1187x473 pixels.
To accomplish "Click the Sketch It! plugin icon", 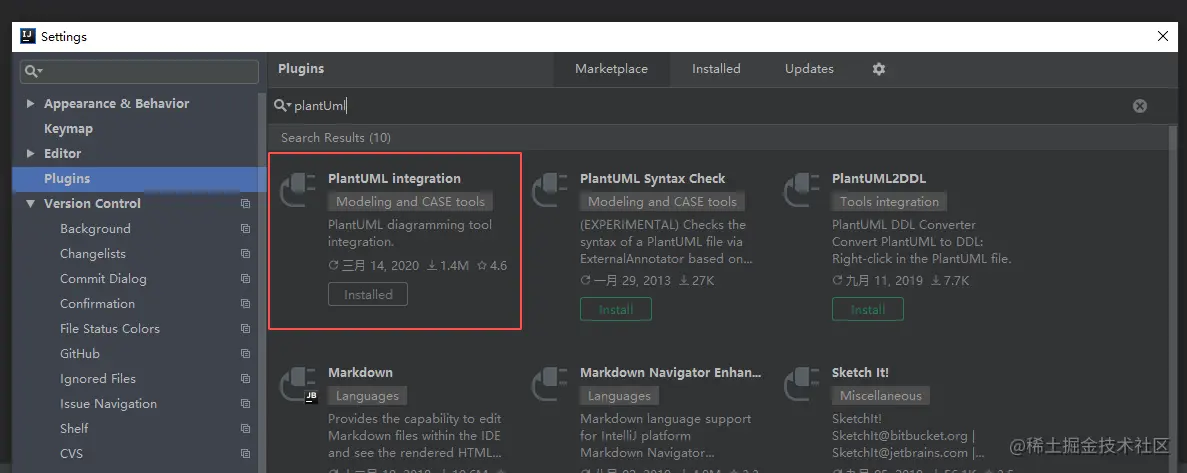I will [x=802, y=384].
